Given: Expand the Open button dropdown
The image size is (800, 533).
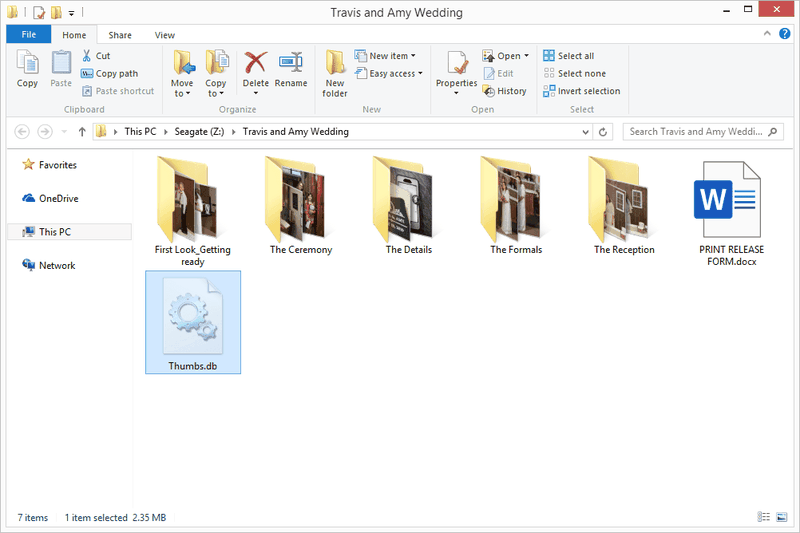Looking at the screenshot, I should pos(527,56).
